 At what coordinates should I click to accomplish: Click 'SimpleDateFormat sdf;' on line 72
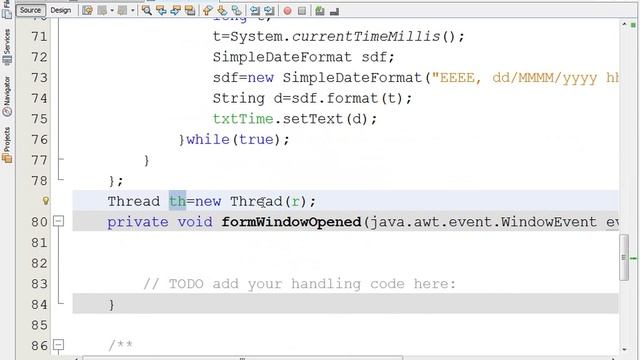(x=304, y=57)
